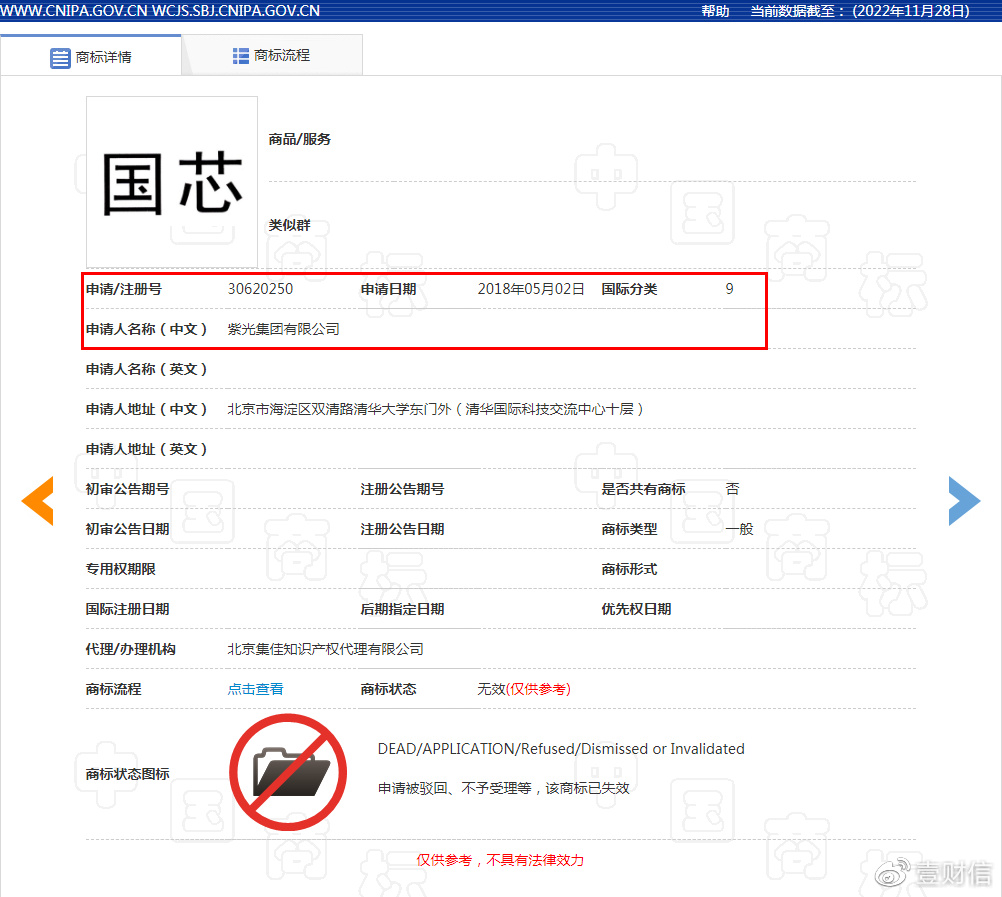This screenshot has width=1002, height=897.
Task: Click the red 仅供参考，不具有法律效力 notice
Action: pyautogui.click(x=500, y=860)
